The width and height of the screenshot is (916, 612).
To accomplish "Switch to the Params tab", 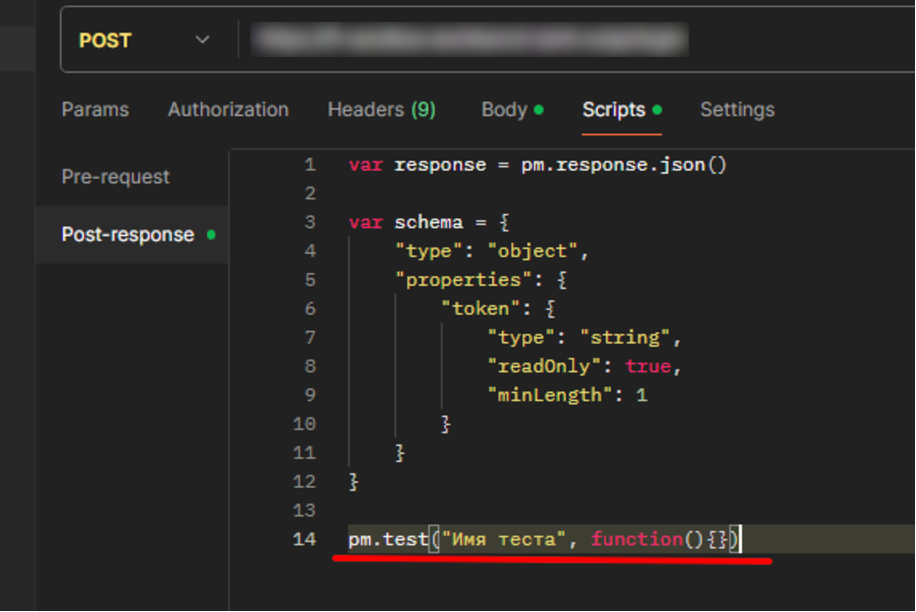I will tap(95, 110).
